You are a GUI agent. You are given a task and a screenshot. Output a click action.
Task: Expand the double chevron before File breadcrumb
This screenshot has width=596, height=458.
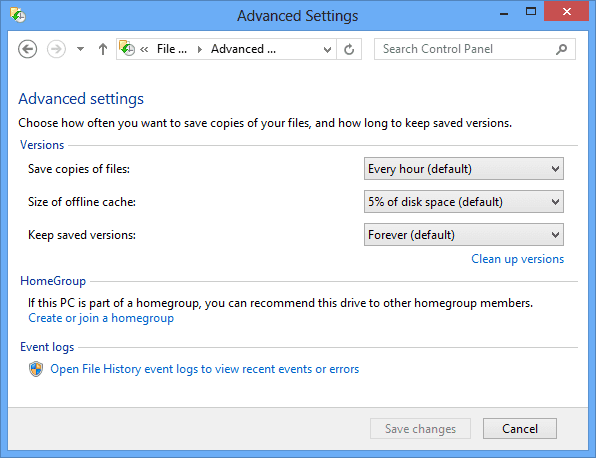[144, 49]
